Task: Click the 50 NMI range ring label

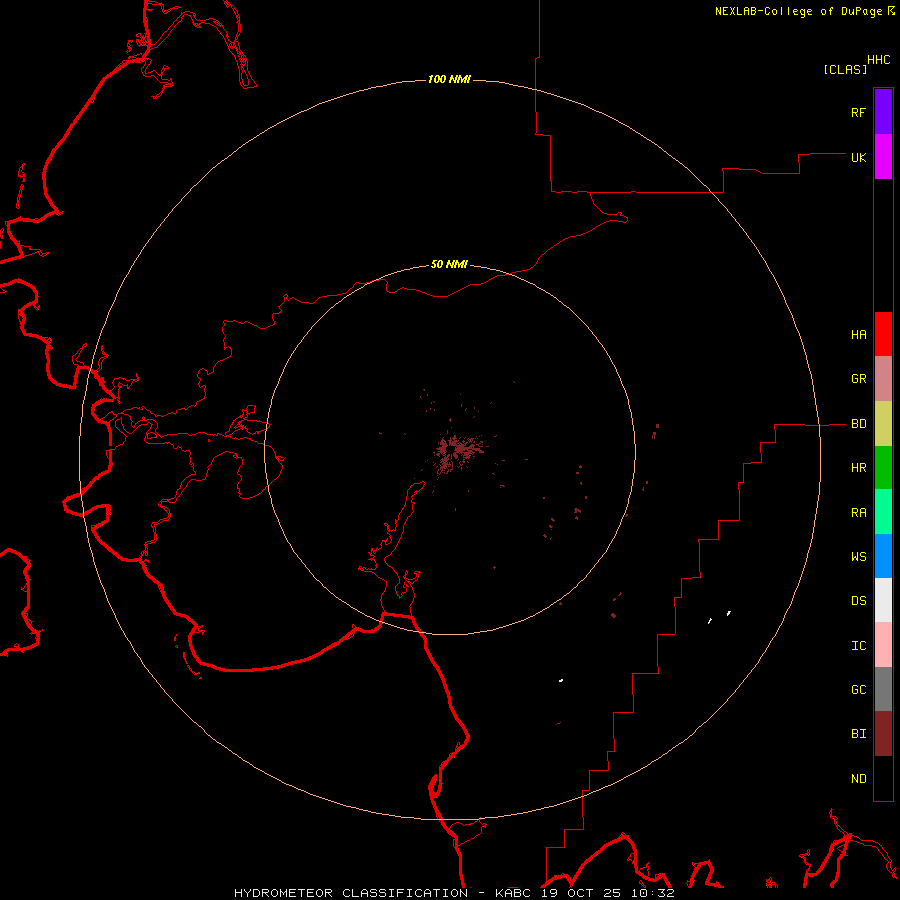Action: point(449,264)
